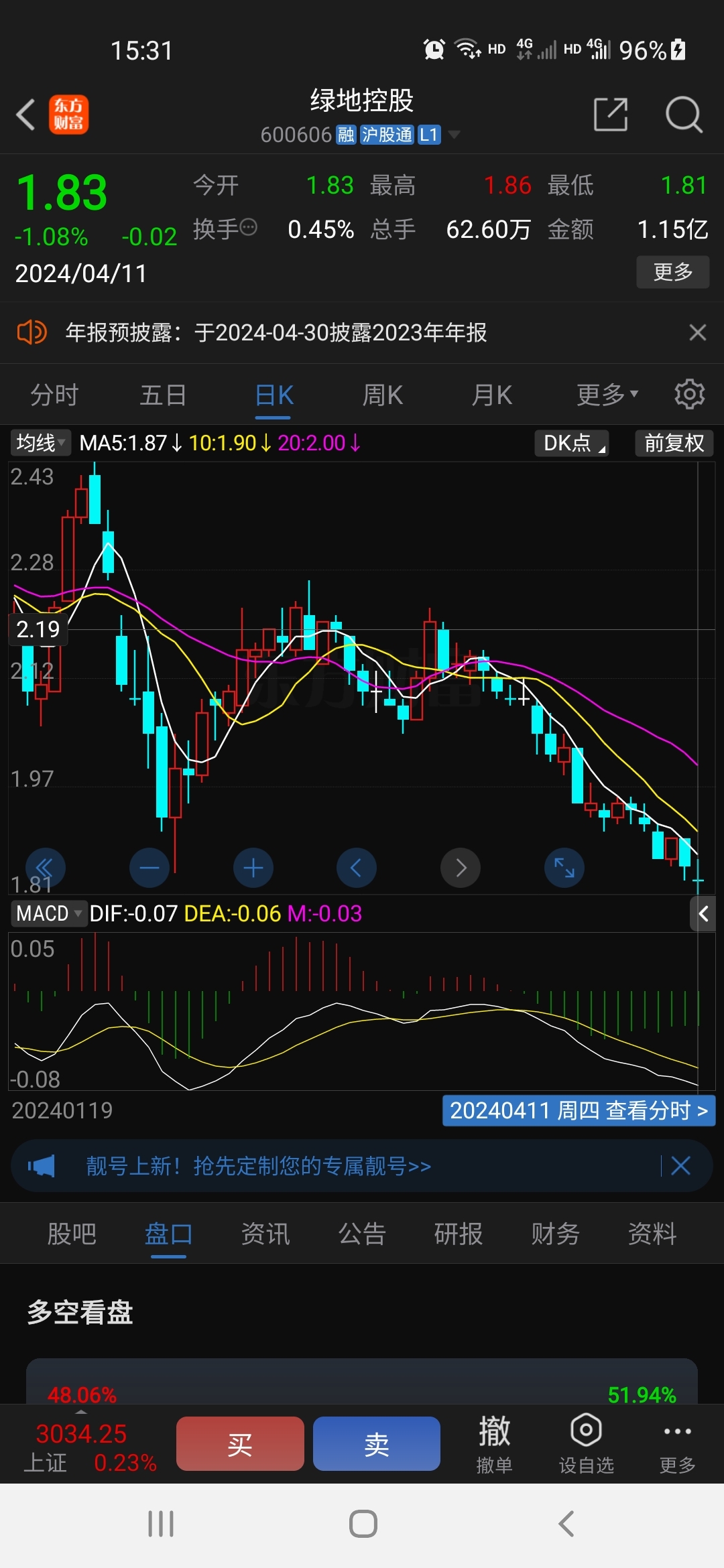Tap 撤单 cancel order icon
The height and width of the screenshot is (1568, 724).
pyautogui.click(x=495, y=1444)
